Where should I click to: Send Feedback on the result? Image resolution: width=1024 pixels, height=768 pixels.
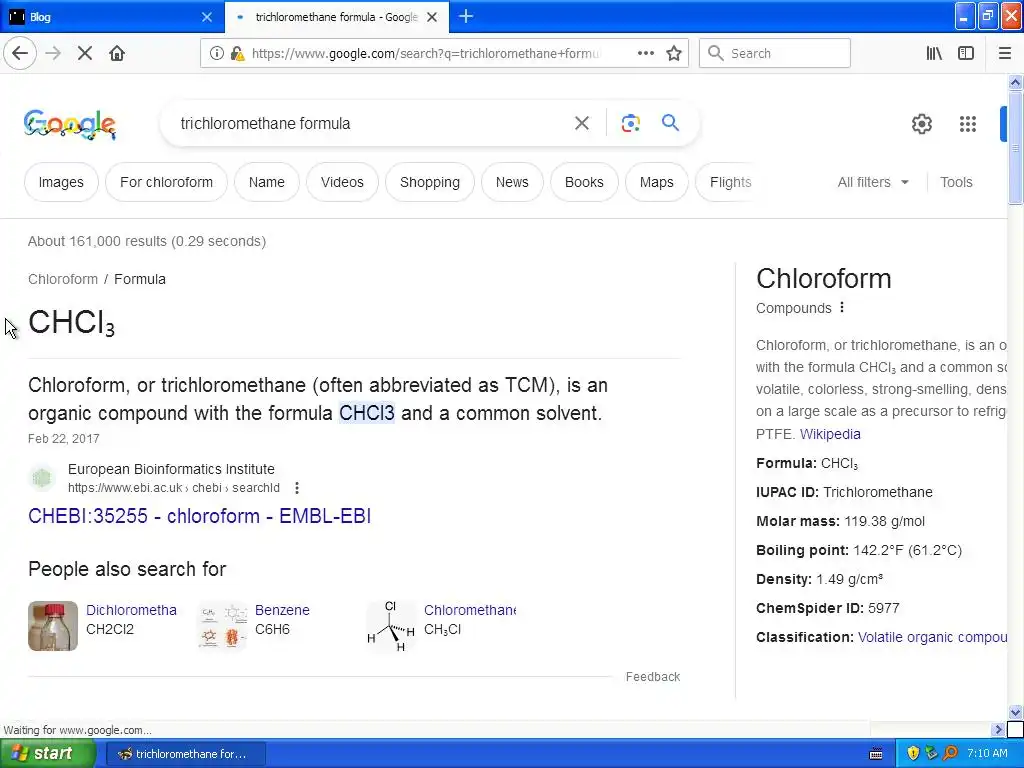click(652, 677)
